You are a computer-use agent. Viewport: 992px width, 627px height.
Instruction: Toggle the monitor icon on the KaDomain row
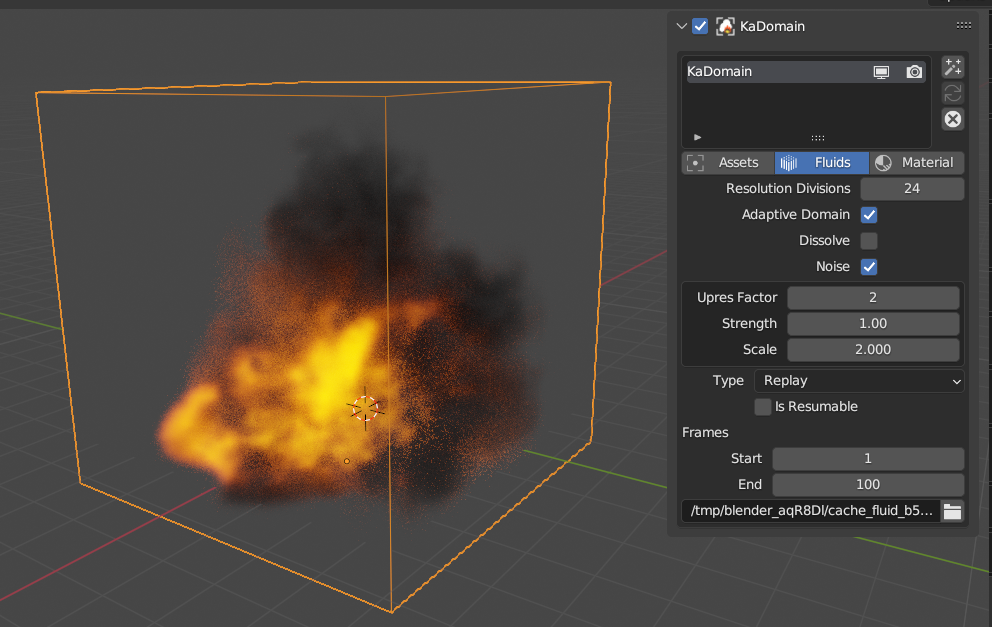click(x=884, y=71)
